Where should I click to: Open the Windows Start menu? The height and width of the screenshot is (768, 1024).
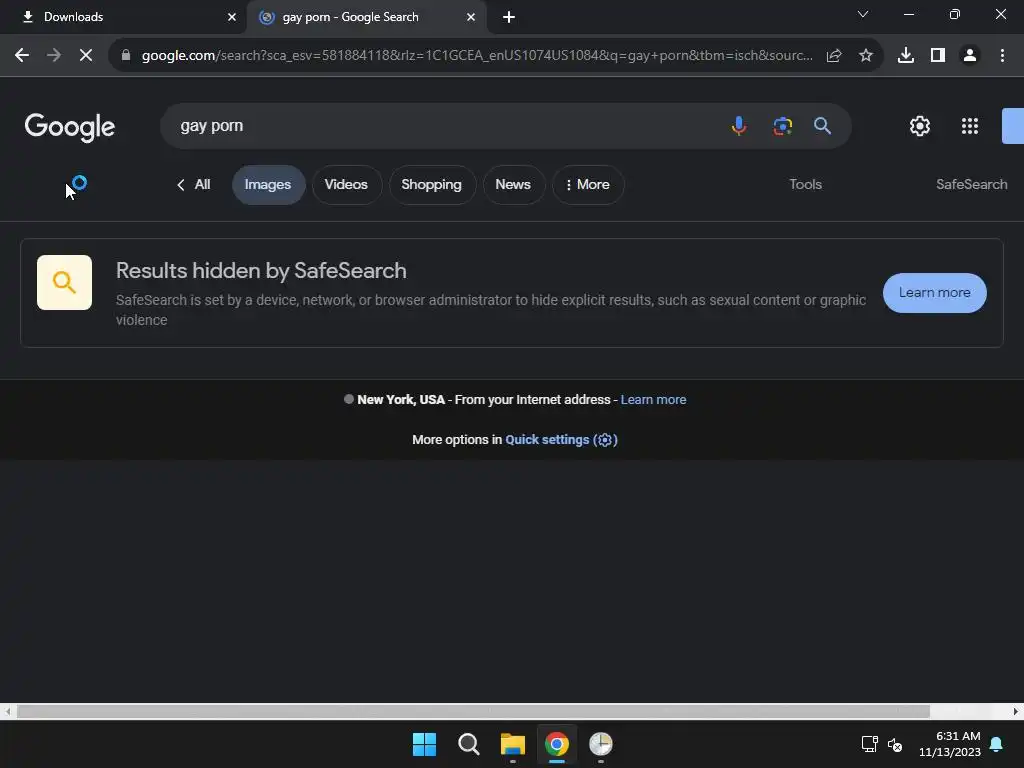click(424, 744)
